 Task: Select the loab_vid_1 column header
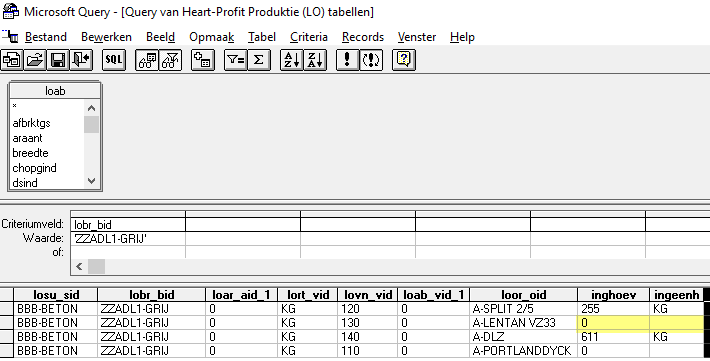click(433, 295)
